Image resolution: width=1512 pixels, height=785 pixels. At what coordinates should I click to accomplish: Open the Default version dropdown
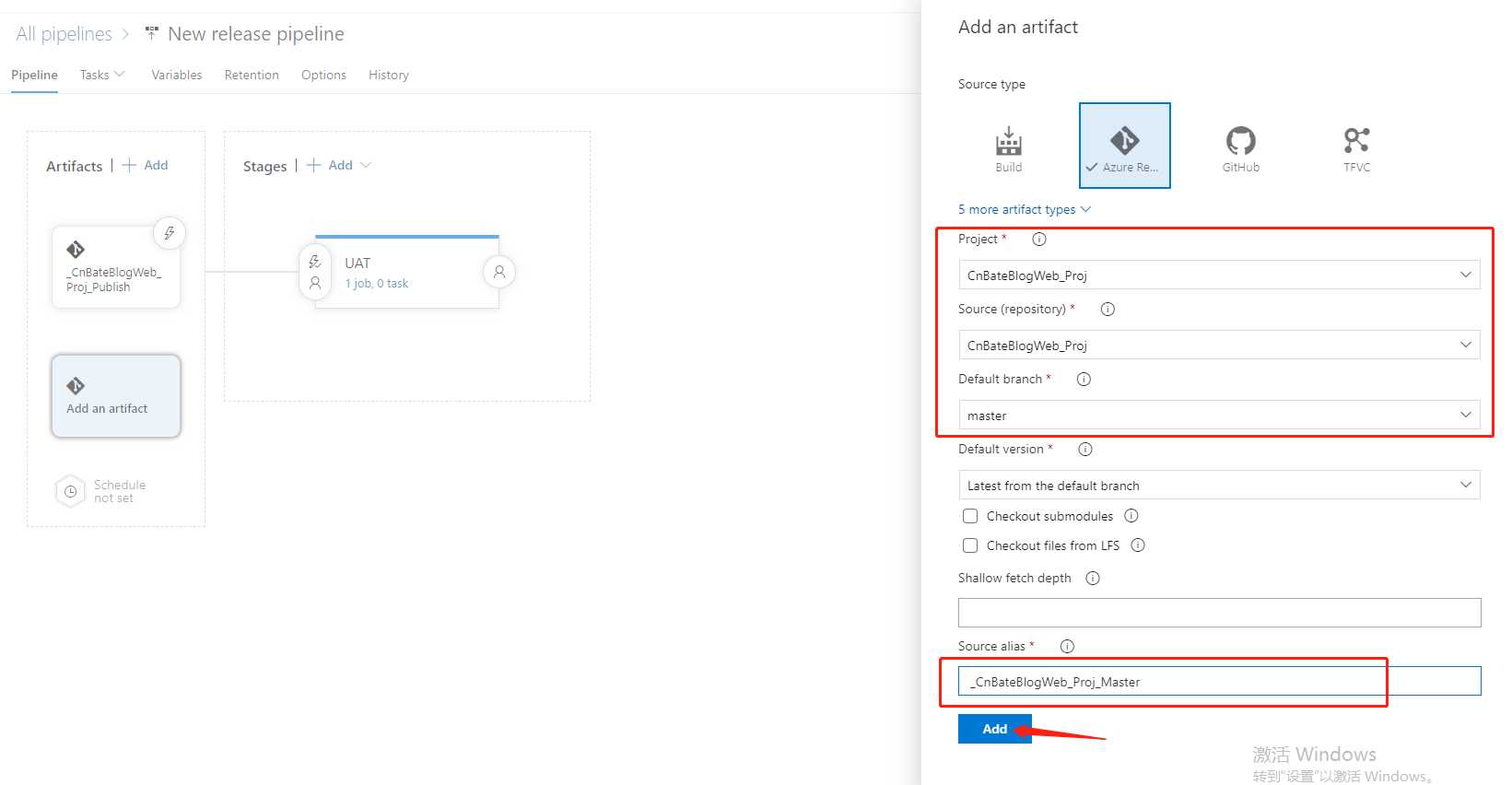(1219, 485)
